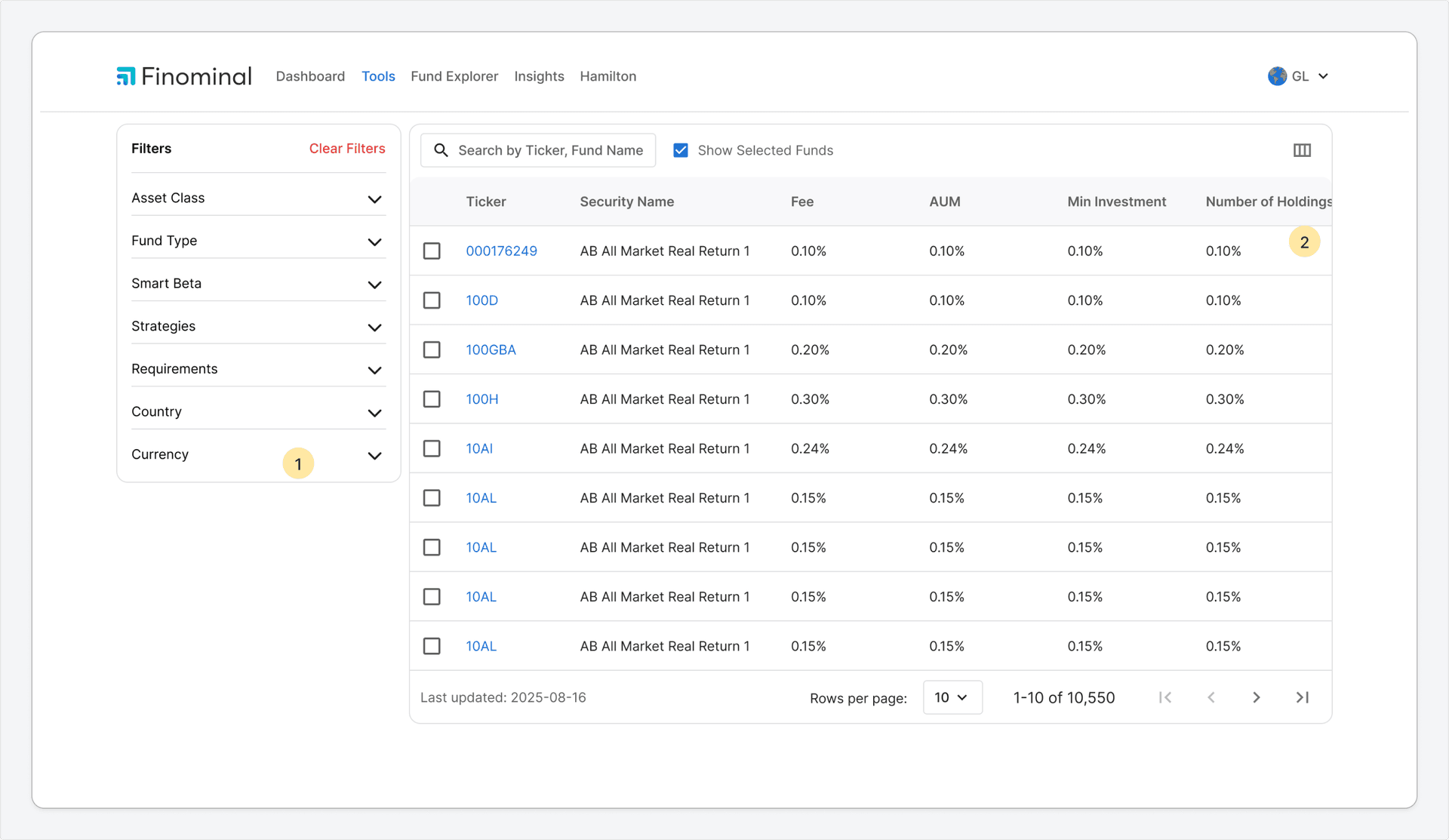1449x840 pixels.
Task: Jump to the last page
Action: [x=1302, y=697]
